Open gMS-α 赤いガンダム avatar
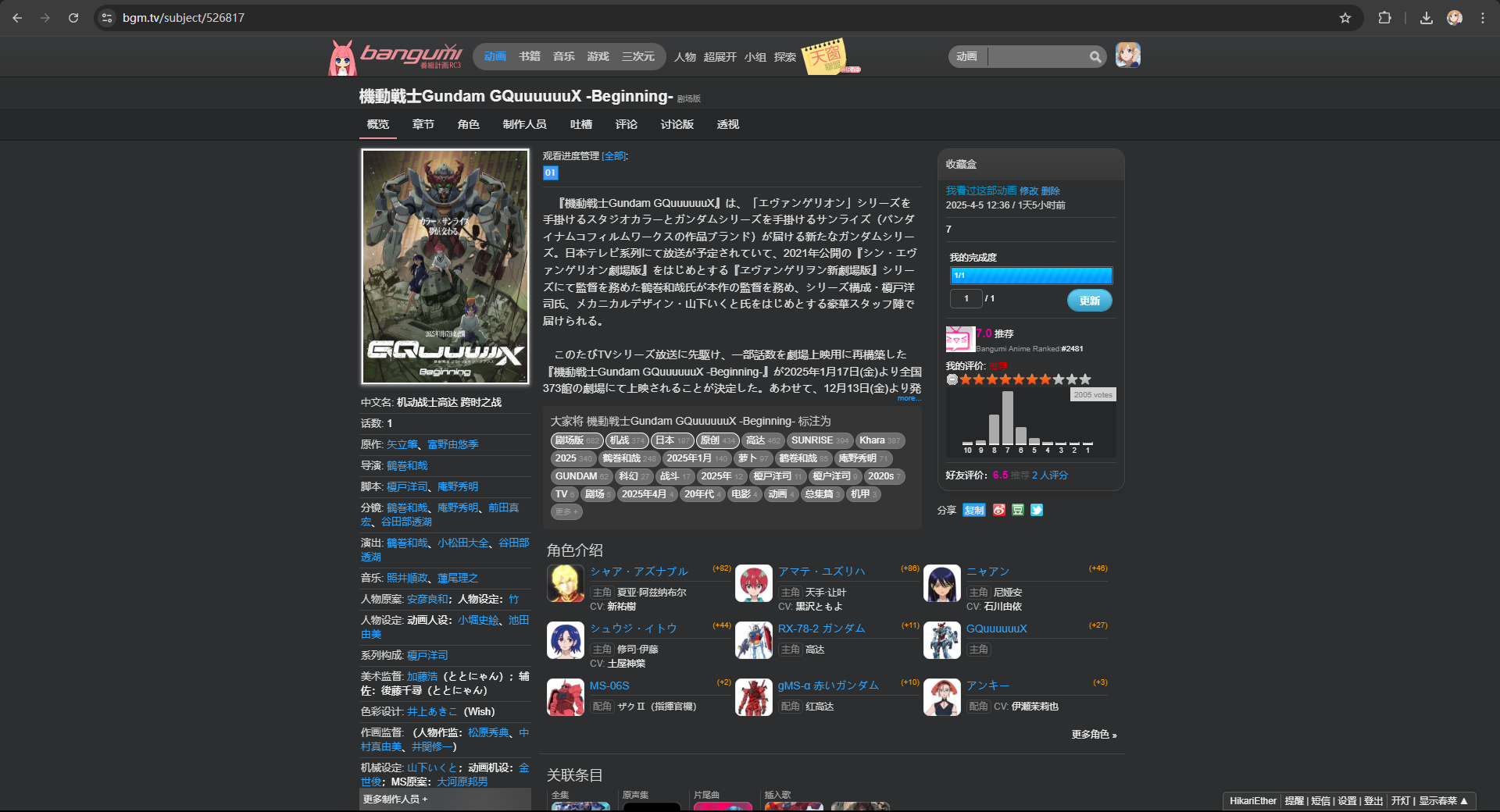 point(754,697)
